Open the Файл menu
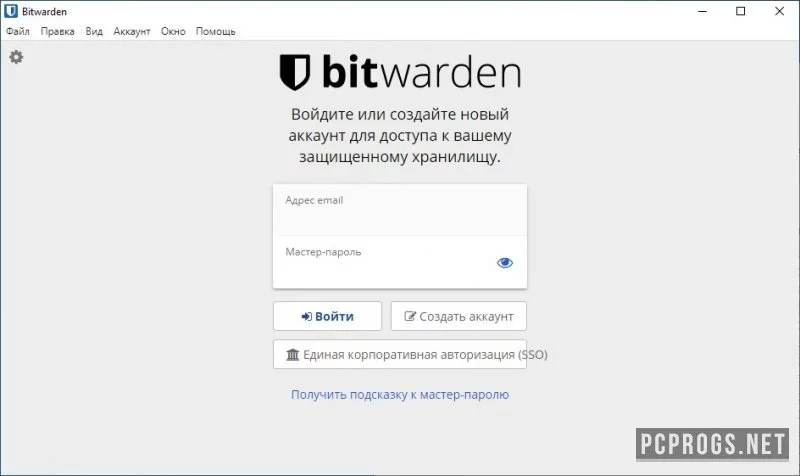This screenshot has width=800, height=476. 18,31
